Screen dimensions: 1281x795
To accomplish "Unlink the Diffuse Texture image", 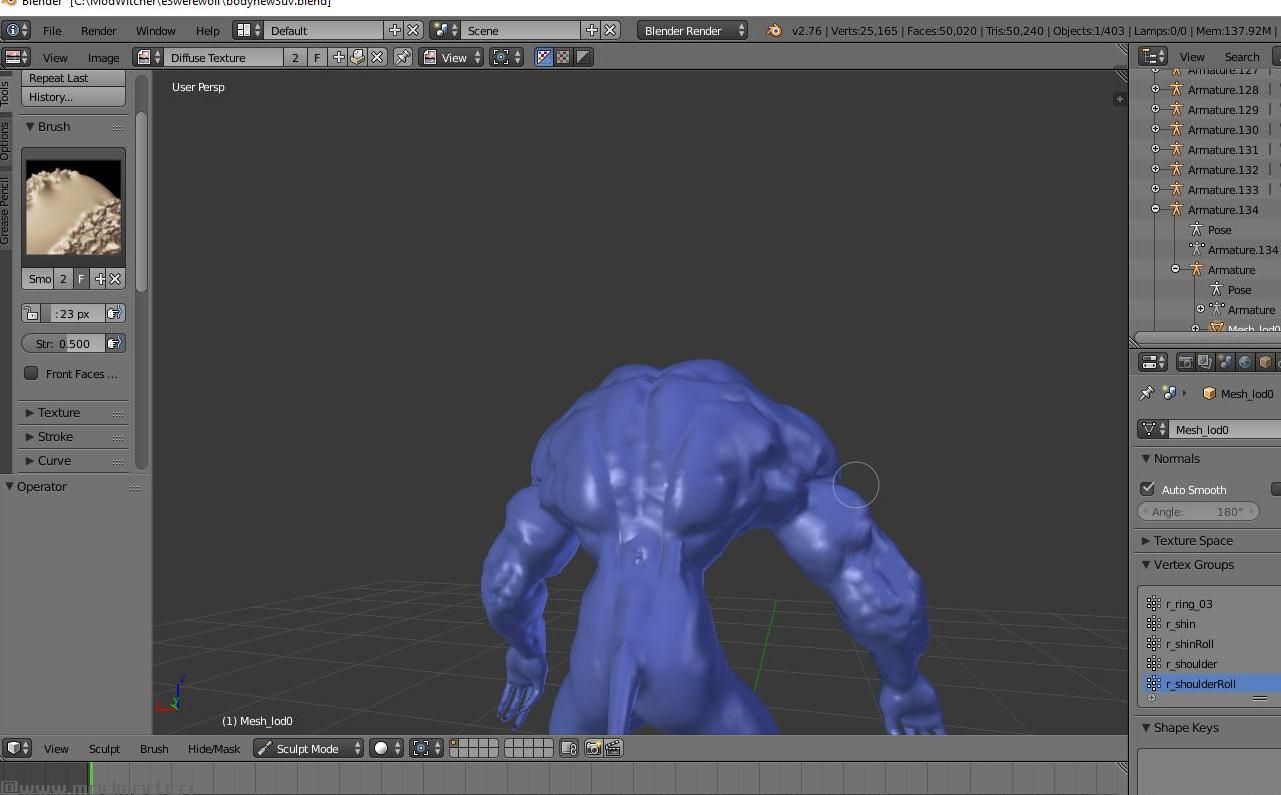I will coord(377,57).
